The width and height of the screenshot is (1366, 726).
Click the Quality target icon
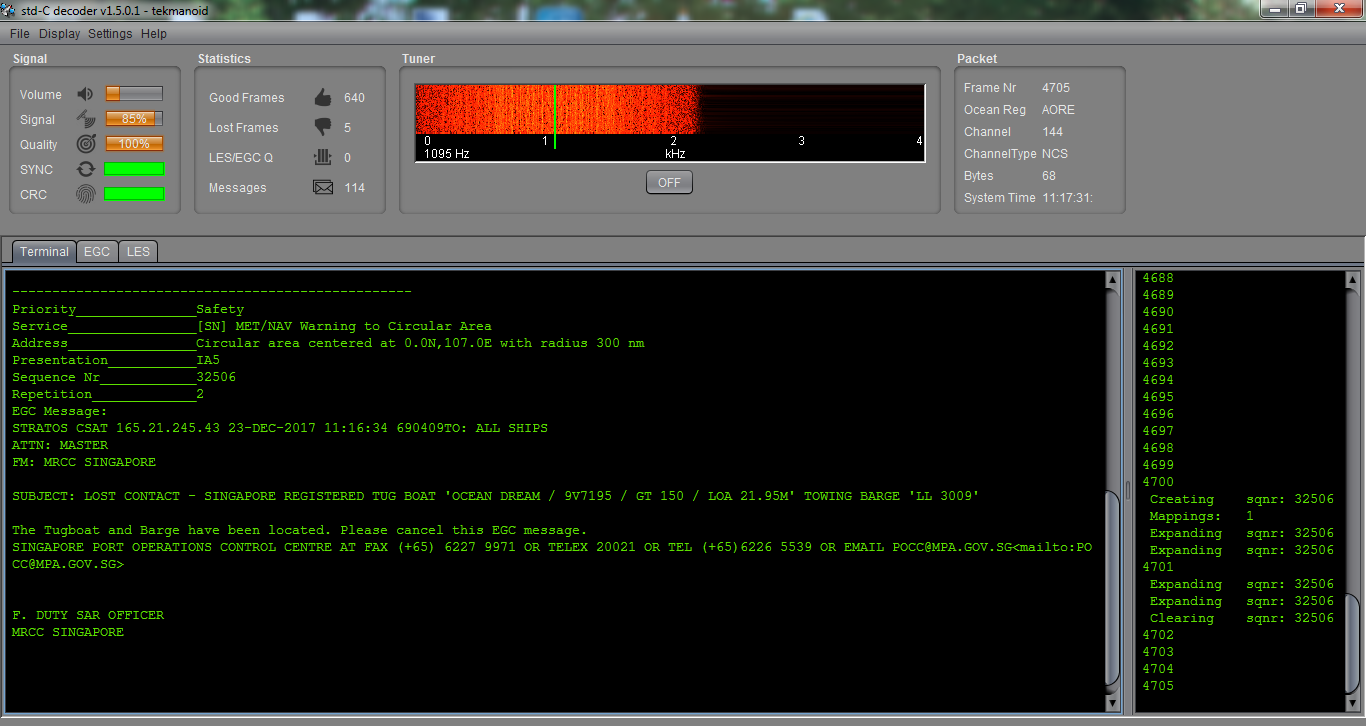[85, 144]
